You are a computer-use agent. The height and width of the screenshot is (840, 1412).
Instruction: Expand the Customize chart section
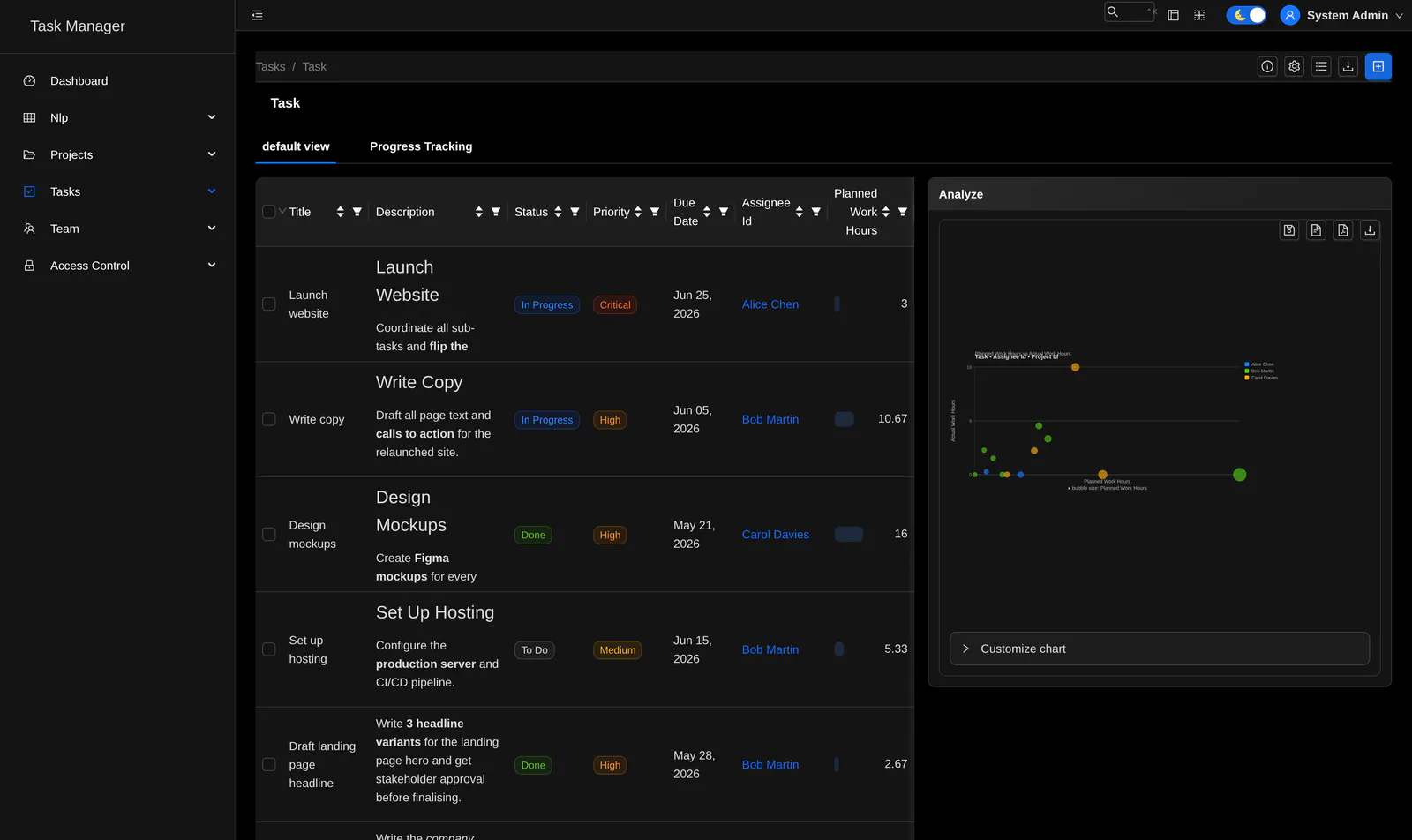(x=1160, y=649)
